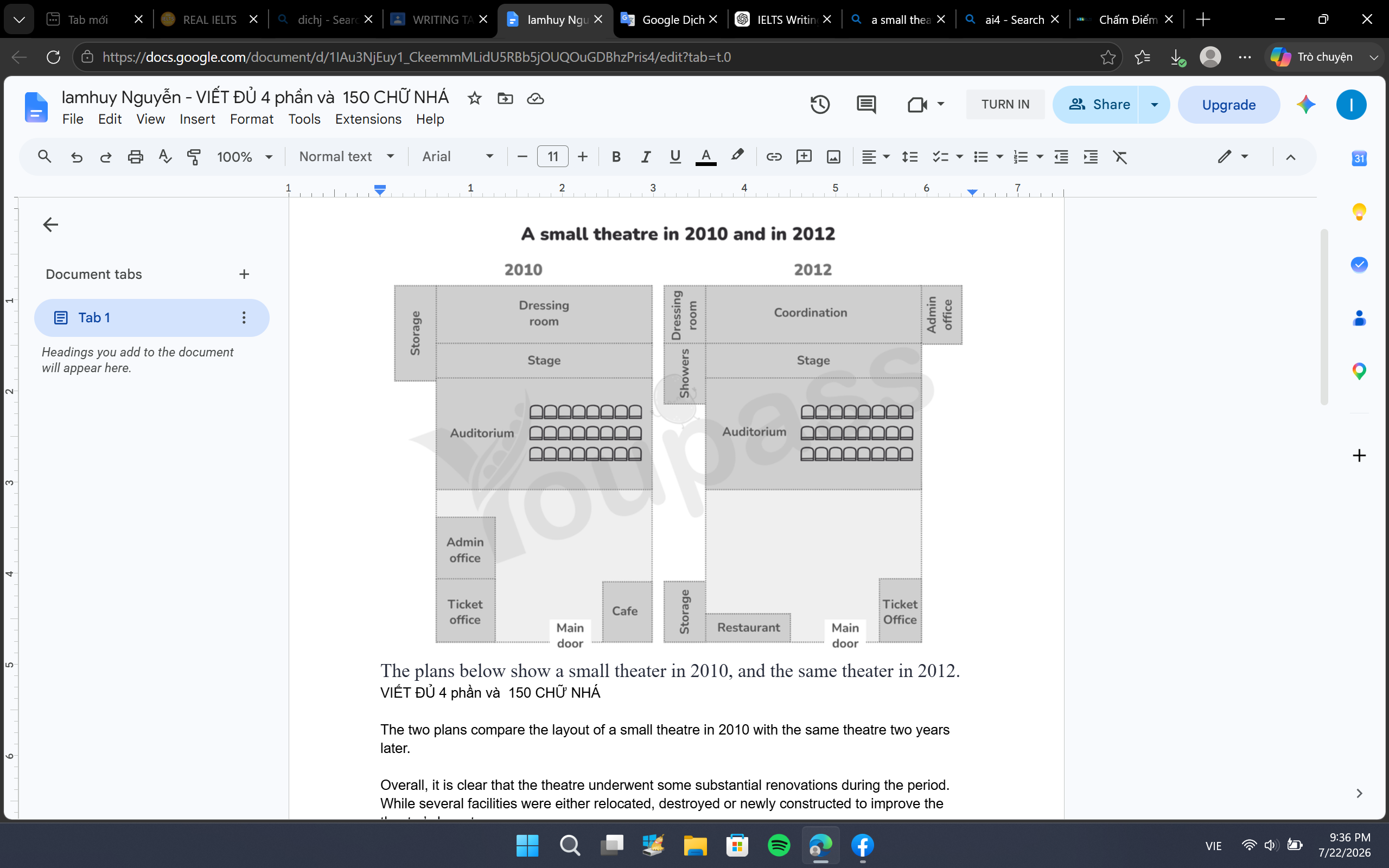Get add-ons with the plus icon
The width and height of the screenshot is (1389, 868).
pyautogui.click(x=1359, y=456)
